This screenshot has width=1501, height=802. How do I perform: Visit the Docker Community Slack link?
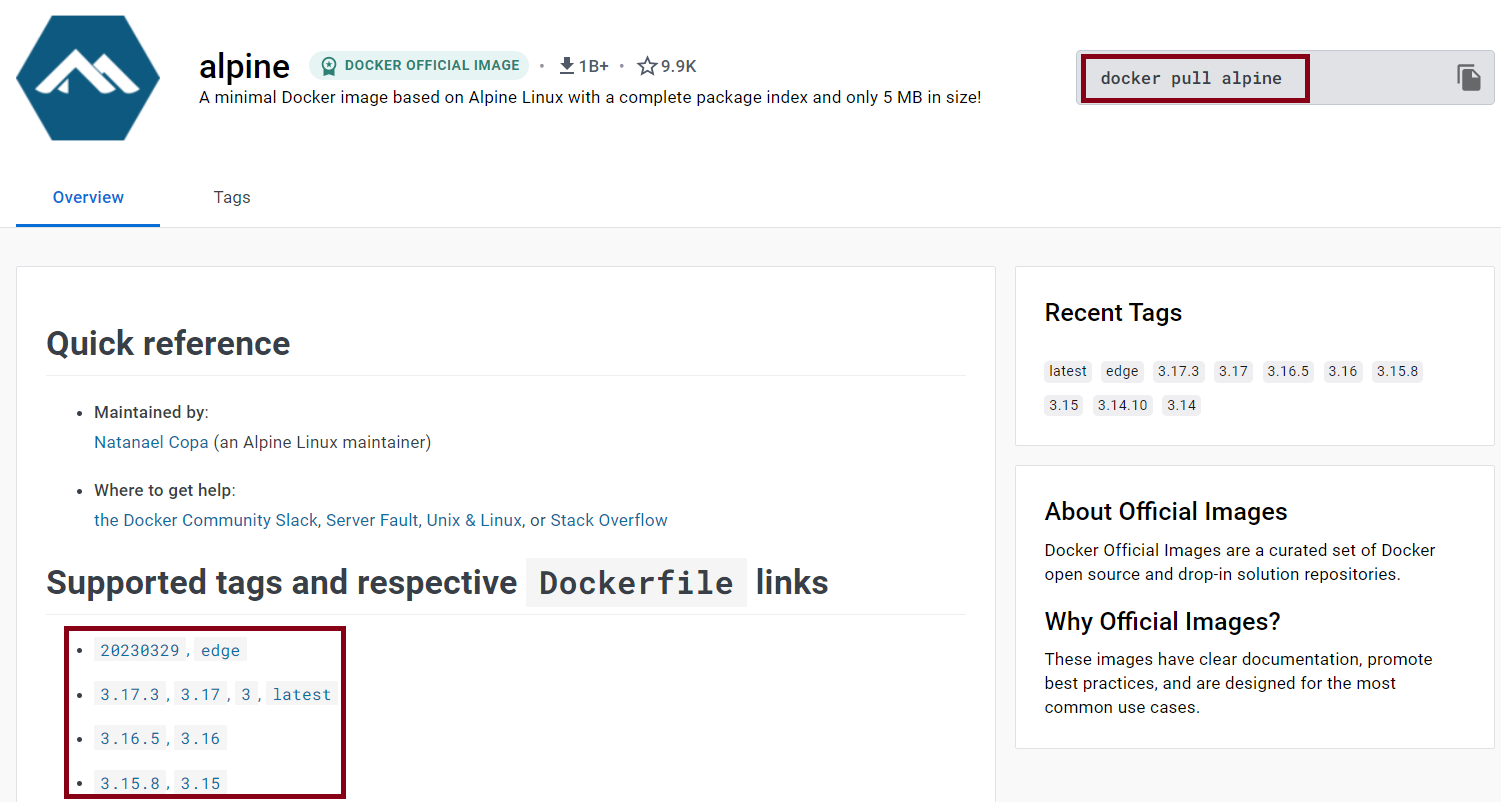[205, 519]
